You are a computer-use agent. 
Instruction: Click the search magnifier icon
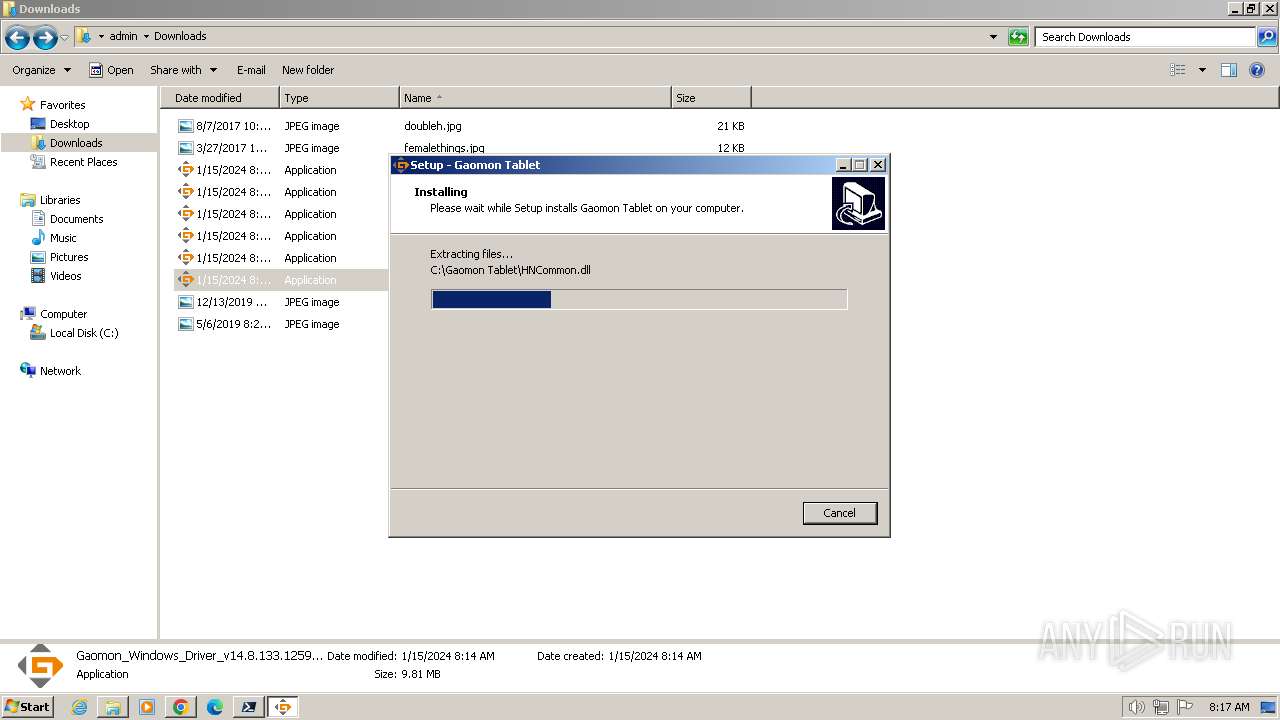tap(1267, 37)
